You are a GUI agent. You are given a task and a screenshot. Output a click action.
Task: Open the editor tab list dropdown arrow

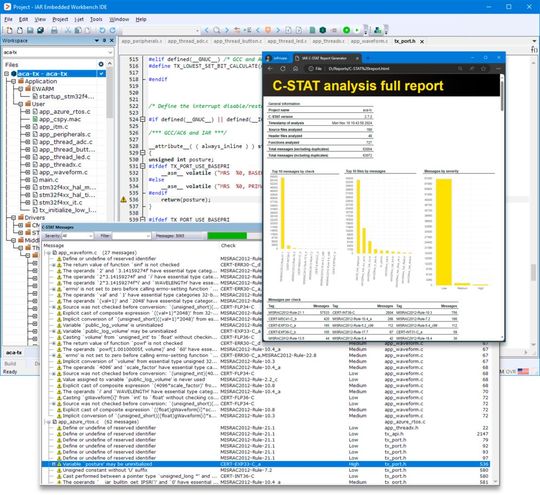(534, 41)
